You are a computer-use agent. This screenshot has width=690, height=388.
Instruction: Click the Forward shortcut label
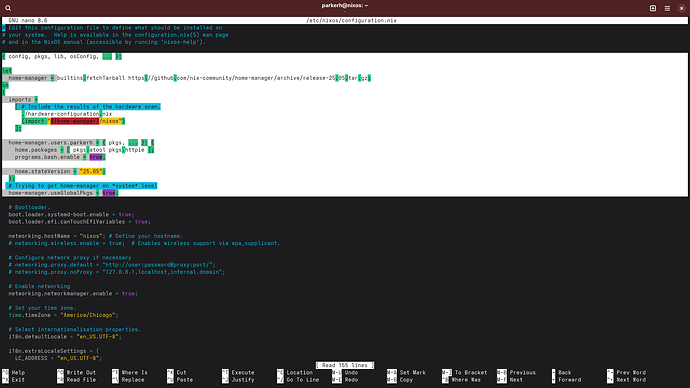[x=569, y=380]
